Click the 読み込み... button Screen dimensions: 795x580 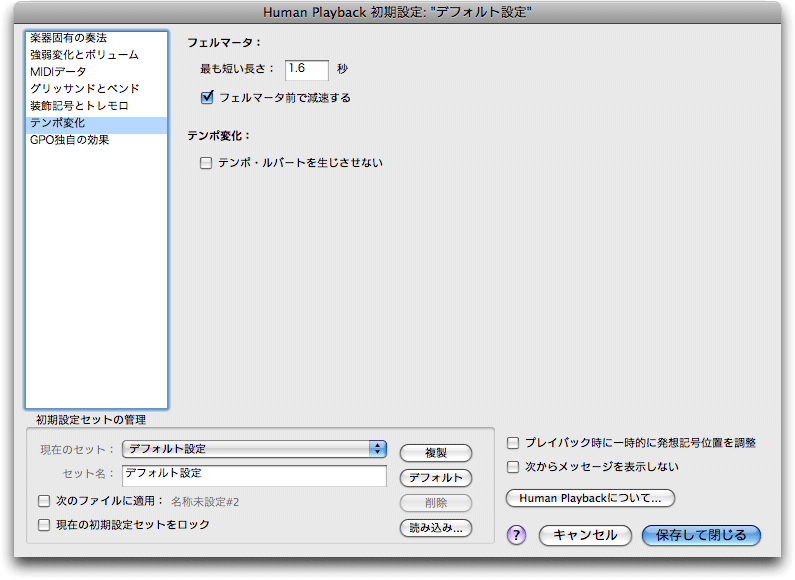436,528
